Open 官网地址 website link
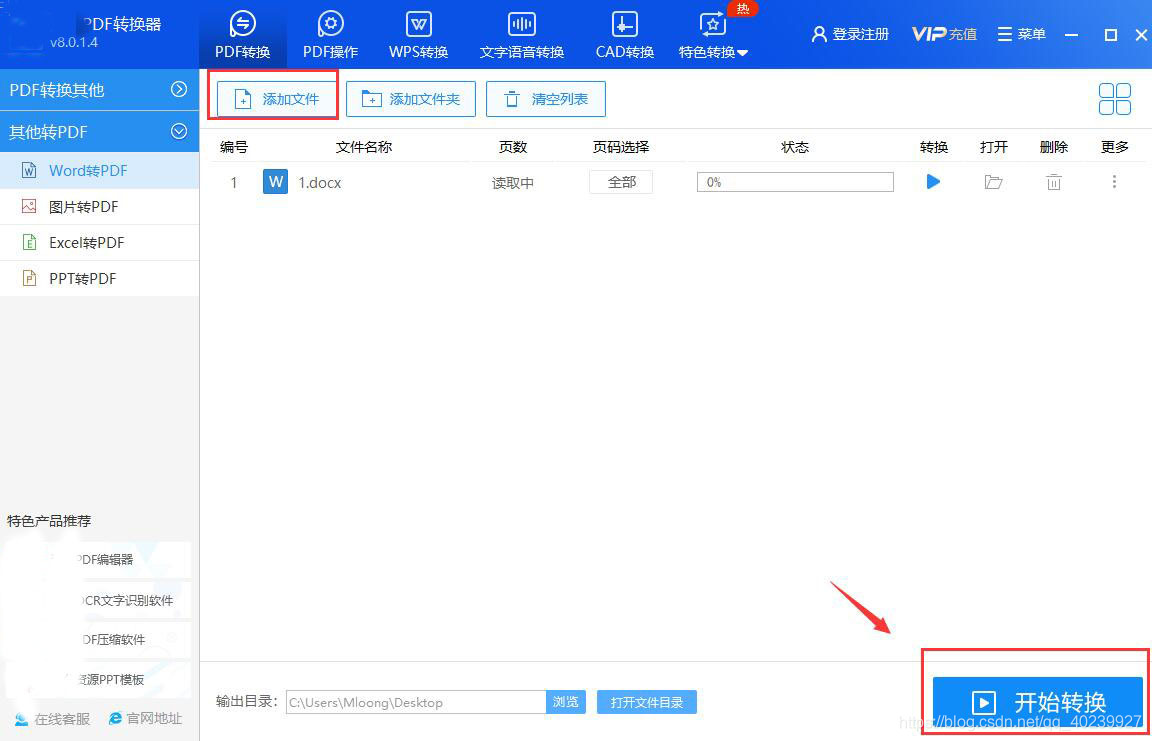Viewport: 1152px width, 741px height. (x=145, y=718)
